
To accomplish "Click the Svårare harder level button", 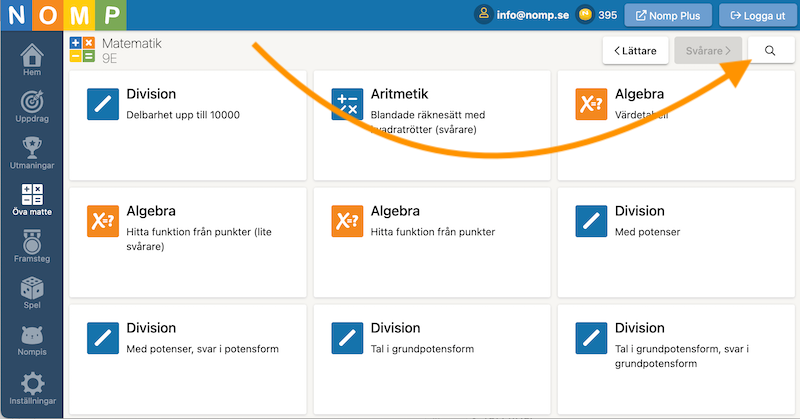I will coord(708,51).
